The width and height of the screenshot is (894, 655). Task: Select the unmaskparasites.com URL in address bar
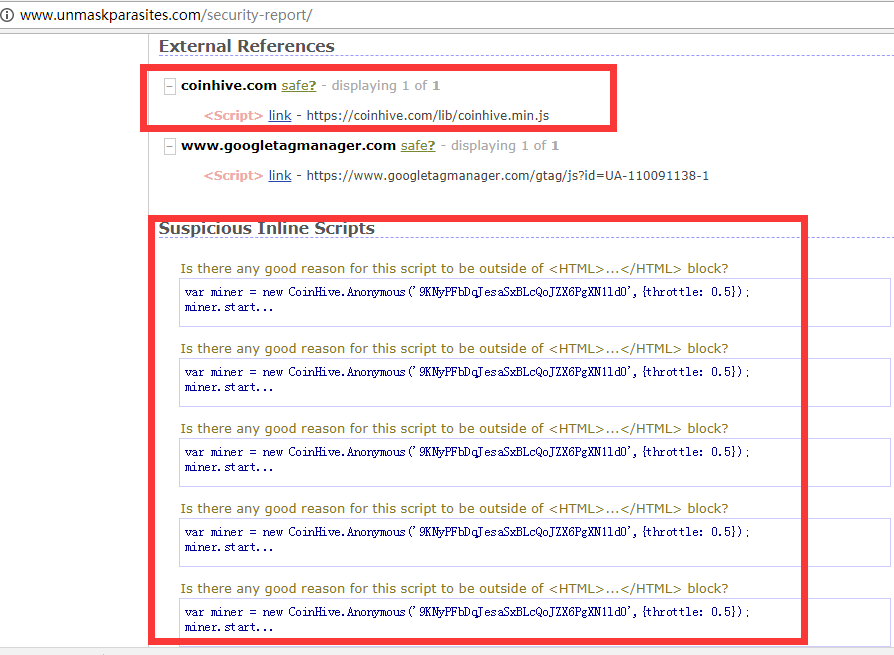(x=166, y=15)
